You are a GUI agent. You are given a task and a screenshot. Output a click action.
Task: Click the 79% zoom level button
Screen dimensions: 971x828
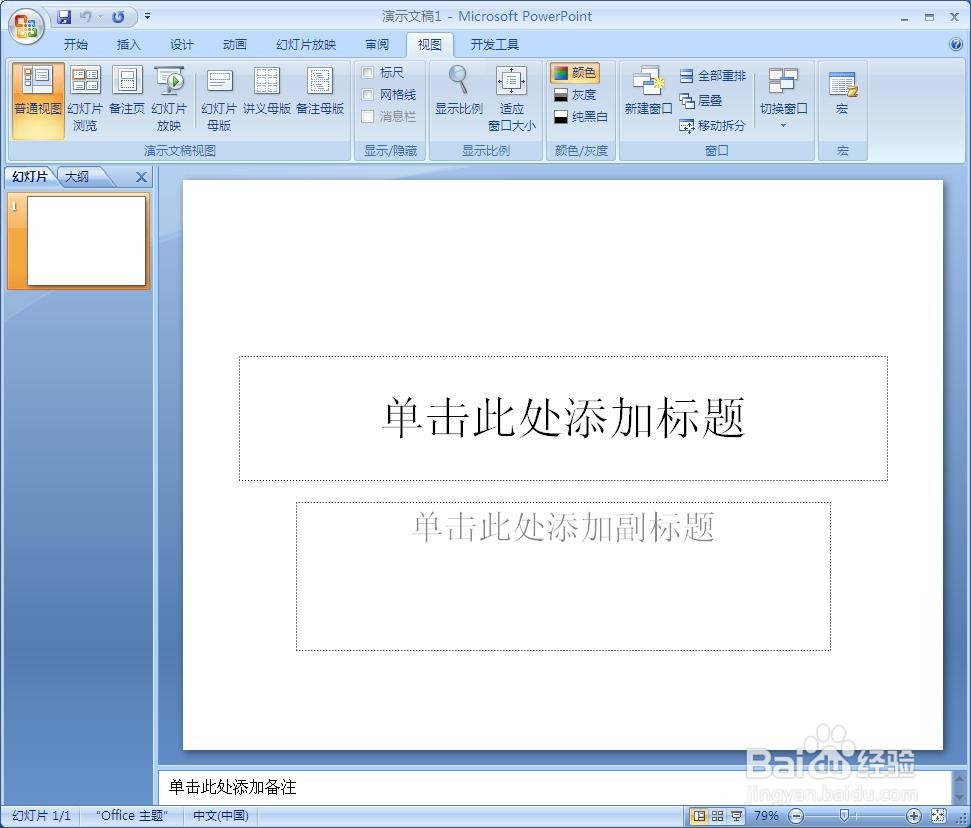[x=766, y=816]
